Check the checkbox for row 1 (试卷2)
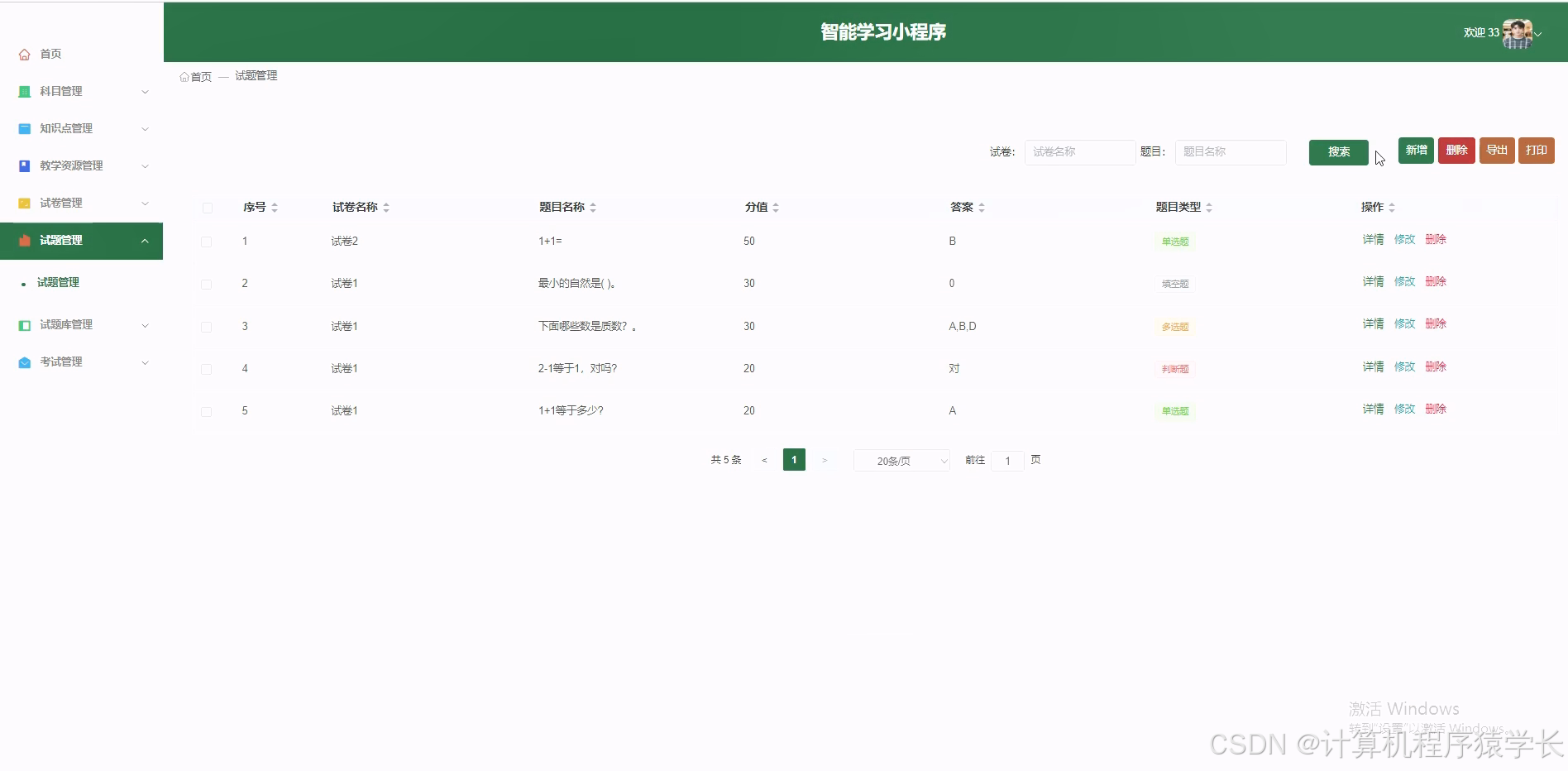The image size is (1568, 771). (x=207, y=241)
